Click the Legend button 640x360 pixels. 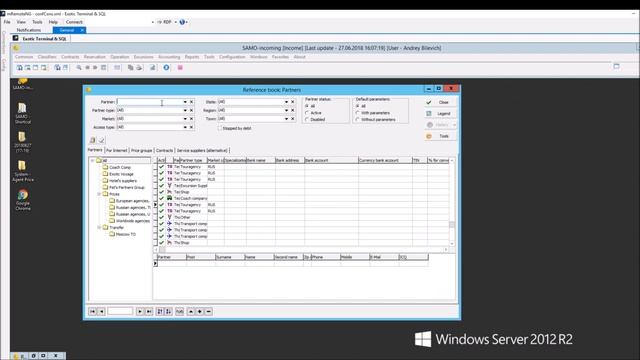440,113
